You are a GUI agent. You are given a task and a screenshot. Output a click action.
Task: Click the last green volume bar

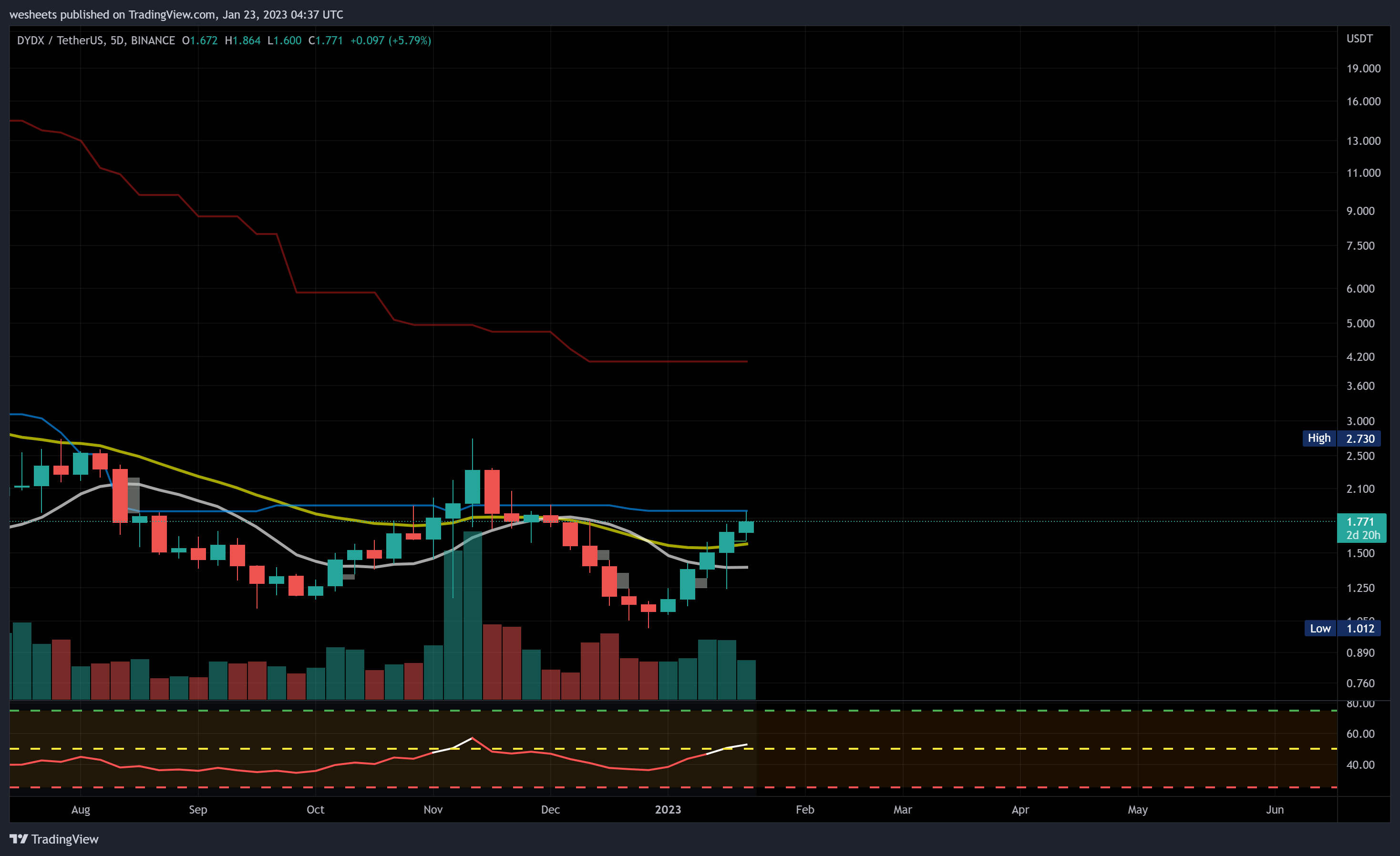click(746, 679)
